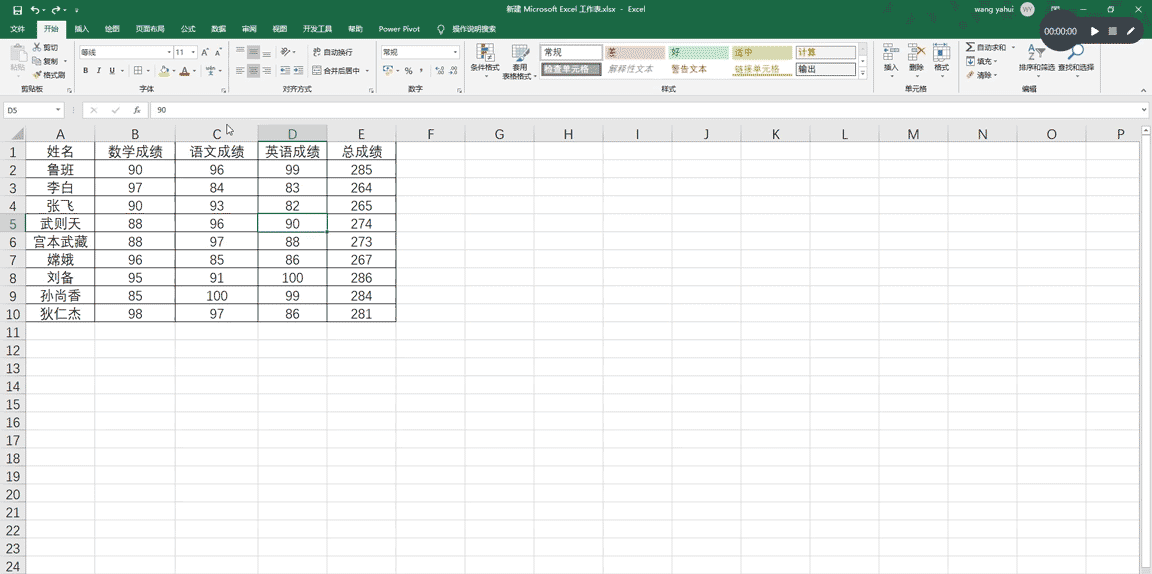Redo the last undone action

pos(56,10)
